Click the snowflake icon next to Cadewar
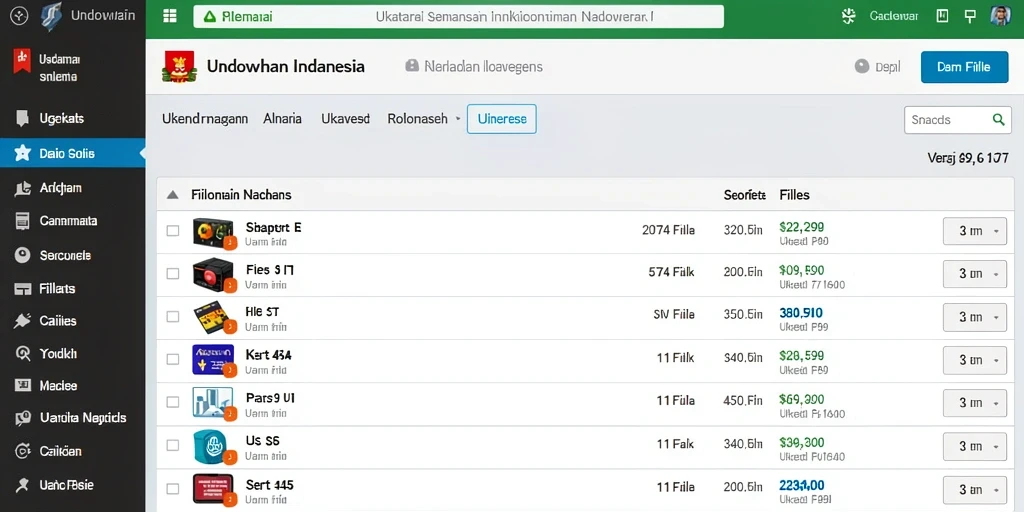The image size is (1024, 512). (848, 16)
